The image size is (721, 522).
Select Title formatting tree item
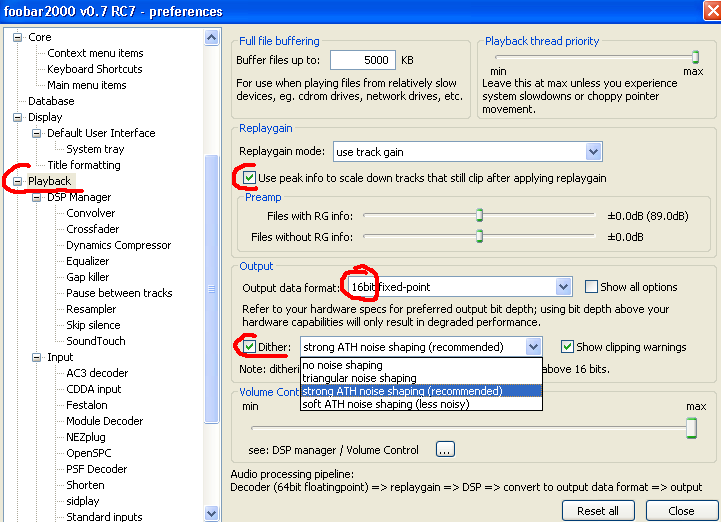coord(84,165)
